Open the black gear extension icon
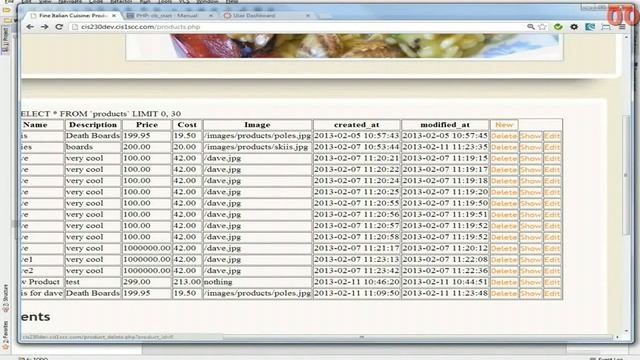The width and height of the screenshot is (640, 360). 574,27
